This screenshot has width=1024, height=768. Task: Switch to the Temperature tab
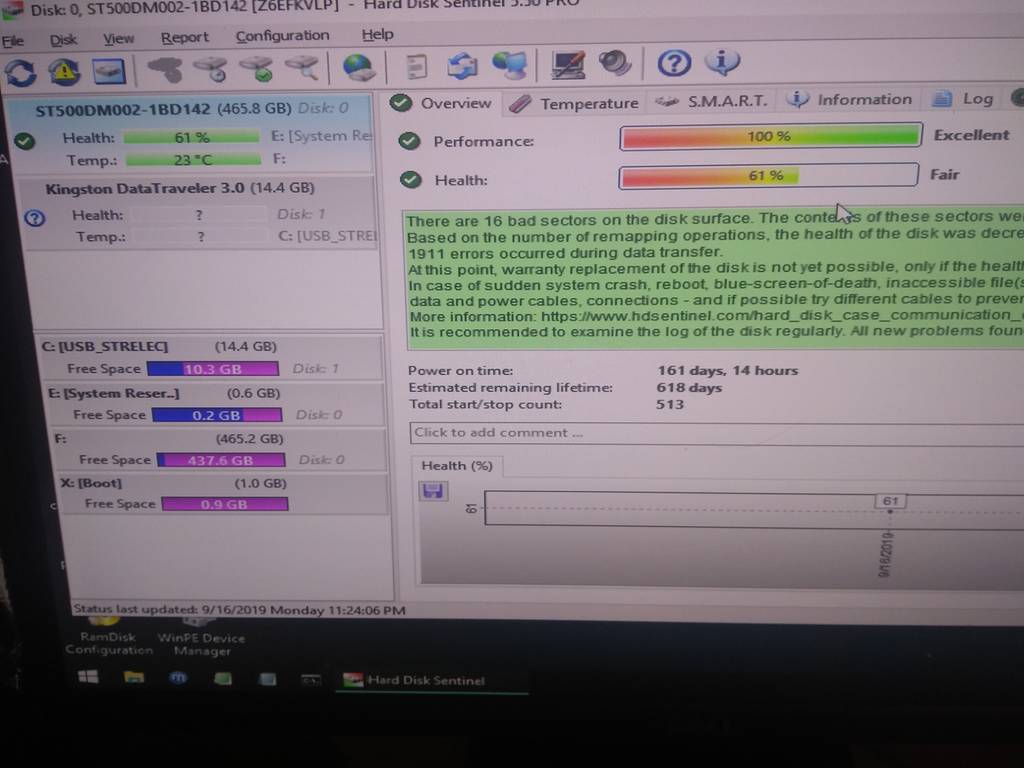[573, 104]
